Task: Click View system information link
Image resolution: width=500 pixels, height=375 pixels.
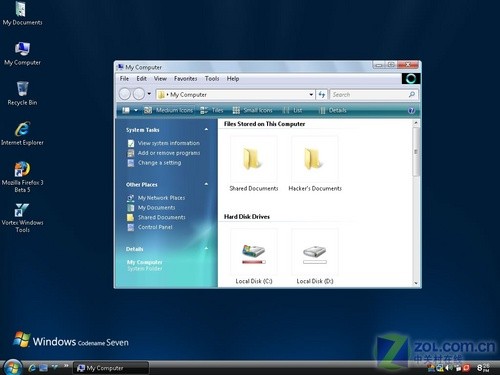Action: pos(164,143)
